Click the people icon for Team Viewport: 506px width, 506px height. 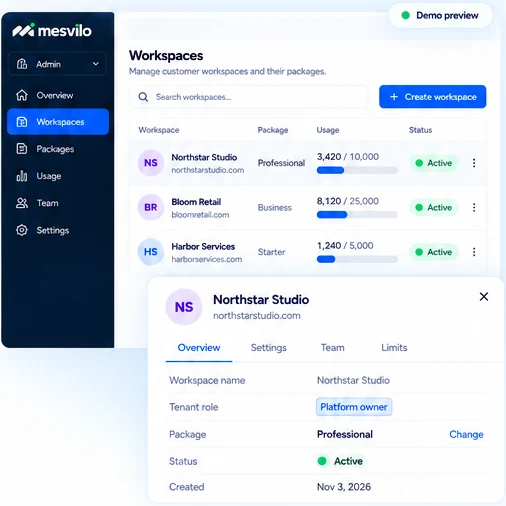point(22,203)
